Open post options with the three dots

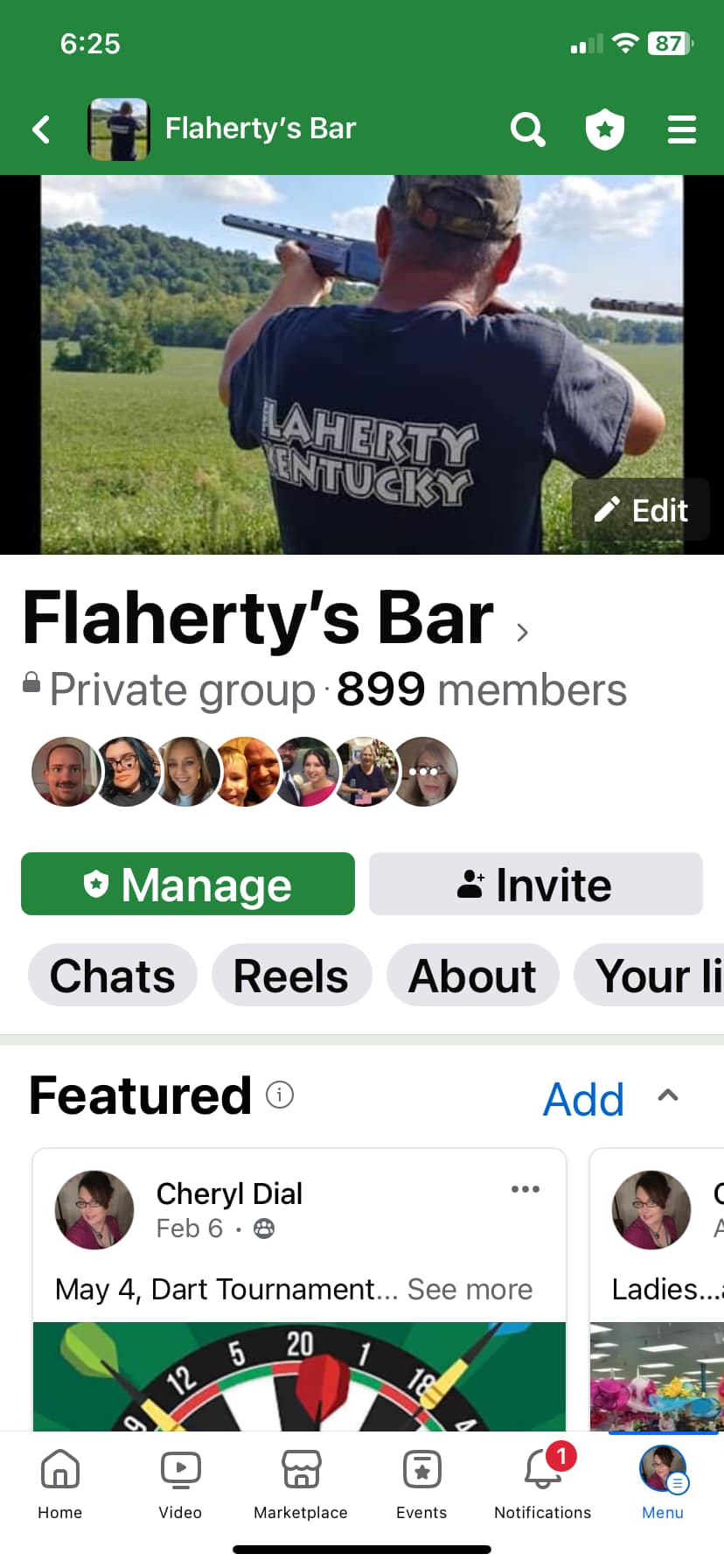pyautogui.click(x=526, y=1189)
